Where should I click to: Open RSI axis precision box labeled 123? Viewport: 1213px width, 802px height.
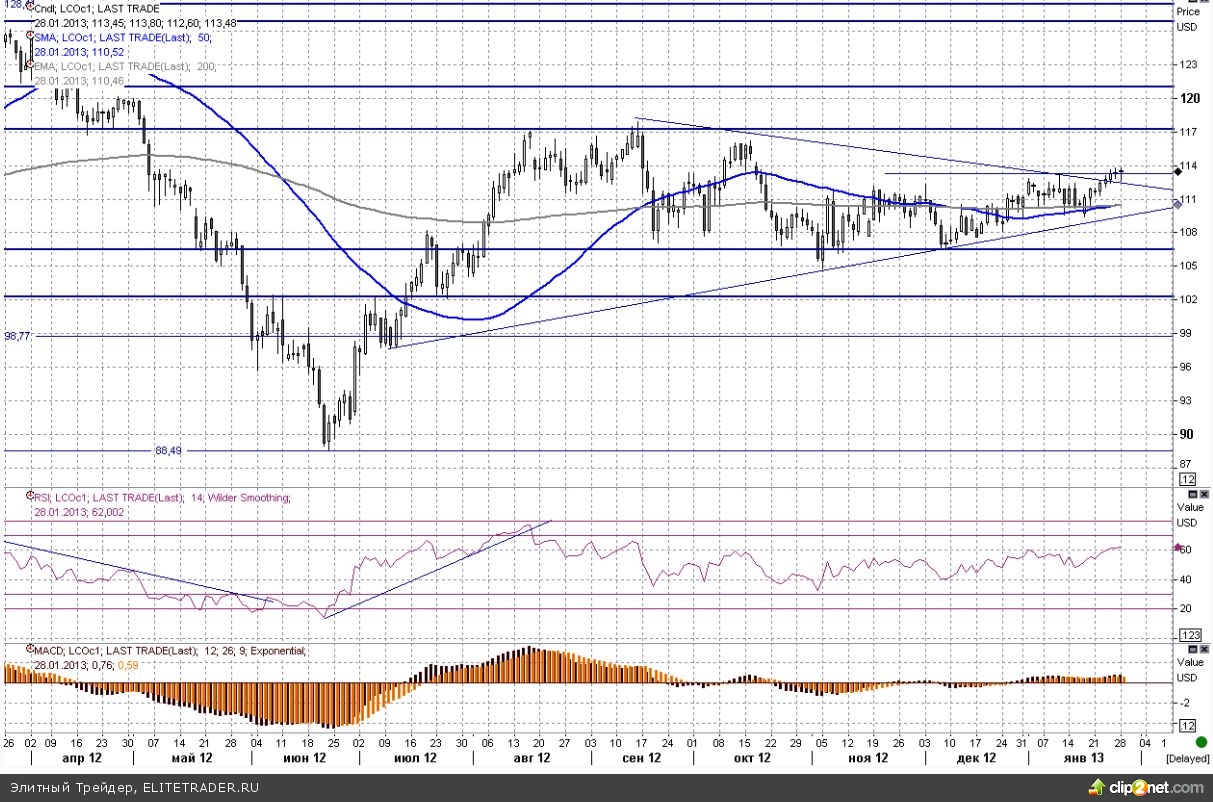[1190, 635]
